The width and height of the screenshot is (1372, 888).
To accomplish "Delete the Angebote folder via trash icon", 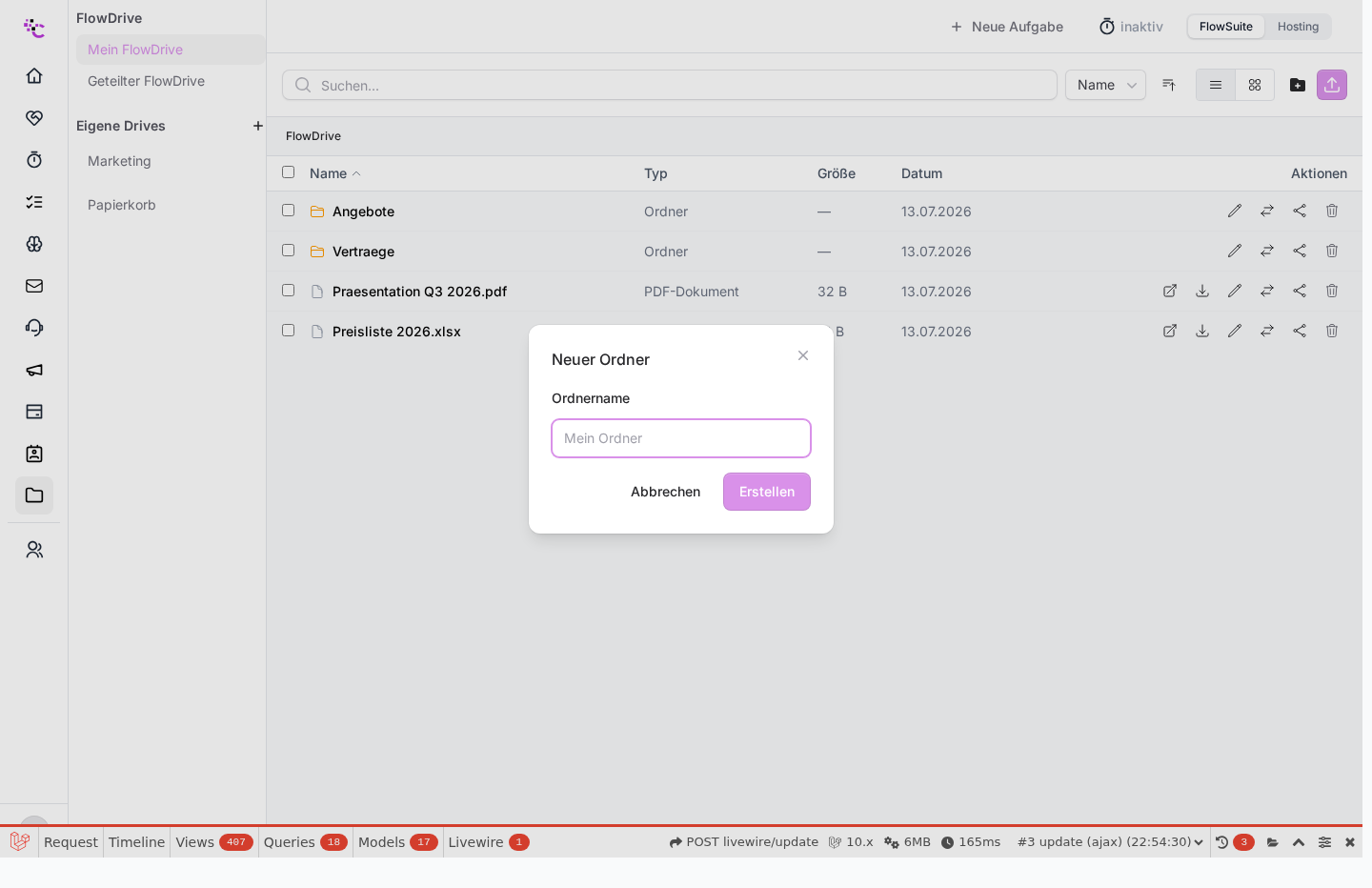I will pos(1332,211).
